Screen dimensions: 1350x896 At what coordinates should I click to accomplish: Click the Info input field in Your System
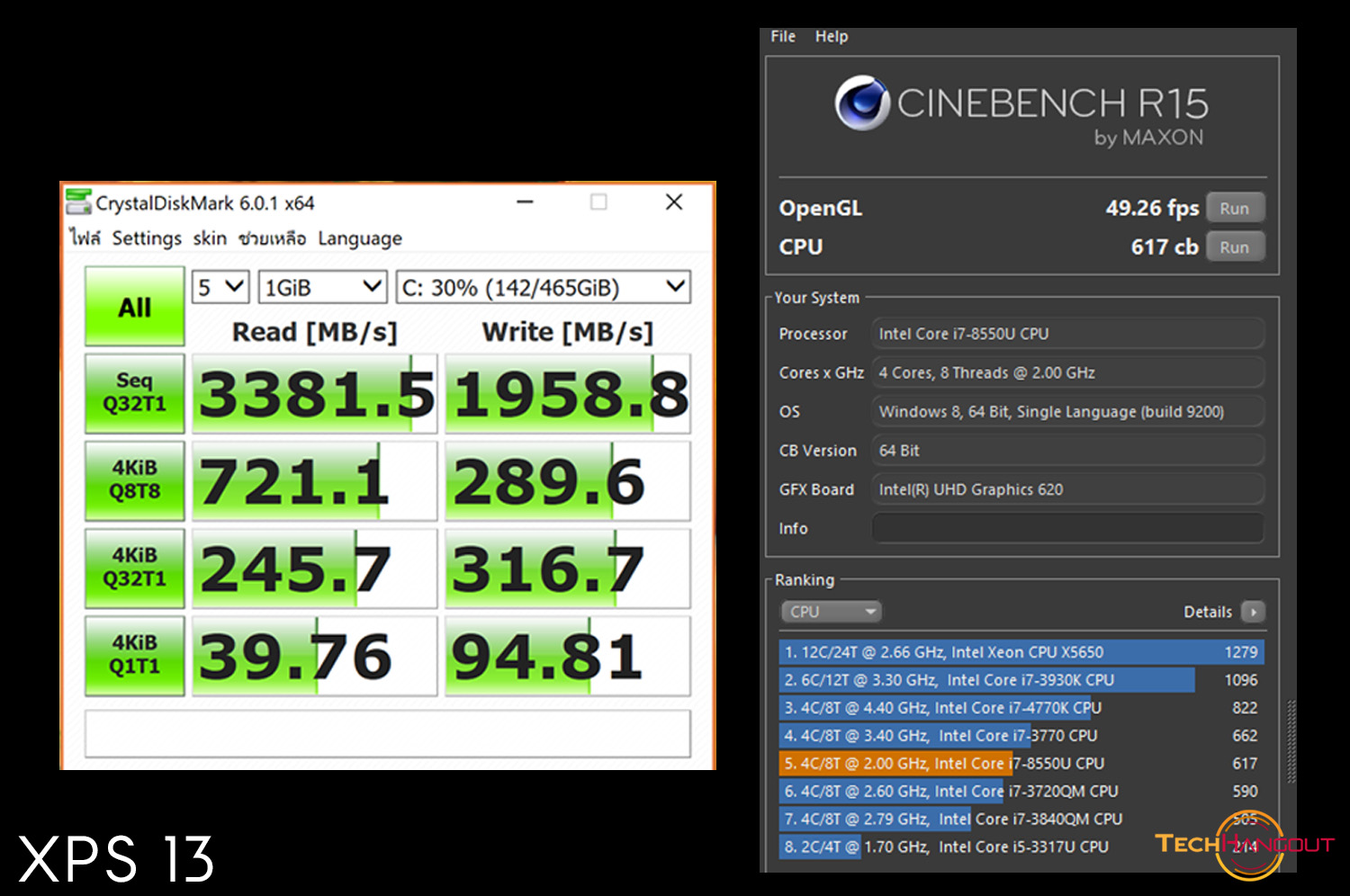pos(1067,528)
